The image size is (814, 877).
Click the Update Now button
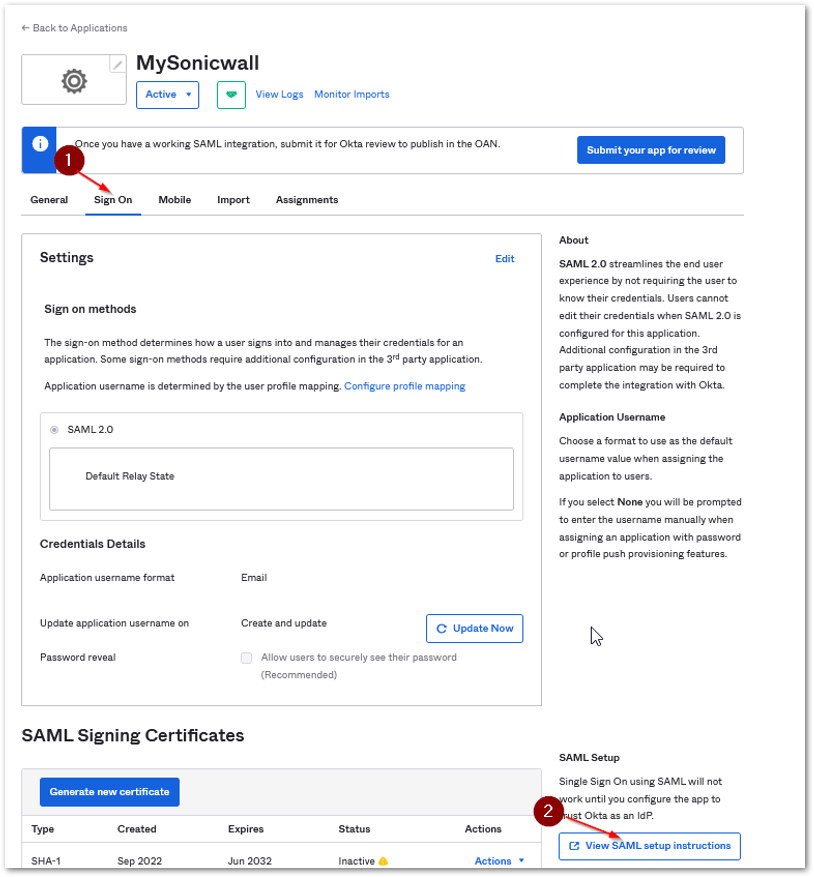pyautogui.click(x=474, y=628)
